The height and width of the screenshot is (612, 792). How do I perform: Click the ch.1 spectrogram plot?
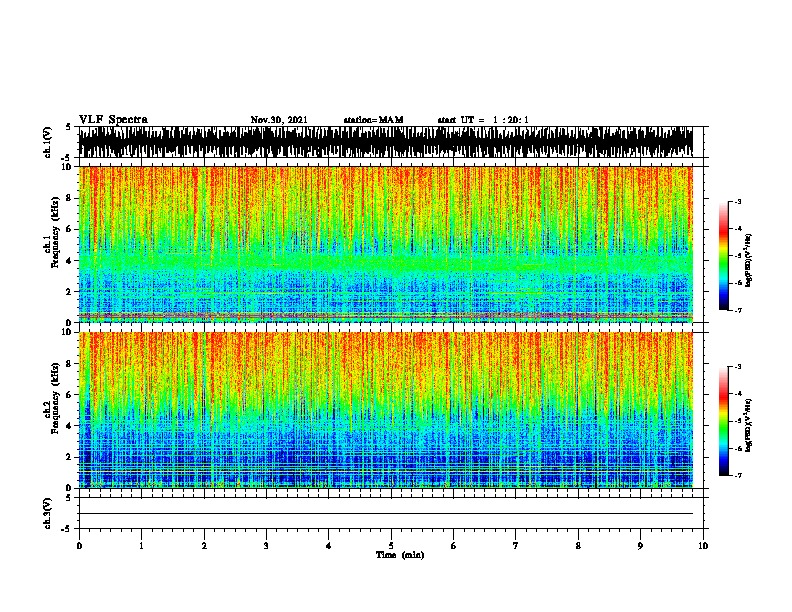coord(386,244)
